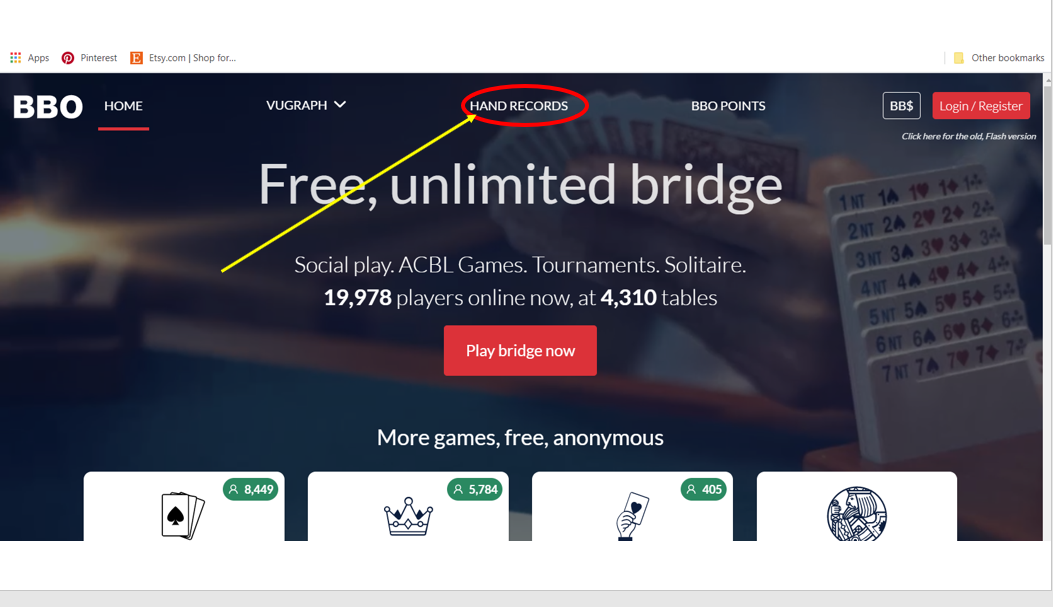Screen dimensions: 1053x607
Task: Open the VUGRAPH menu
Action: [297, 105]
